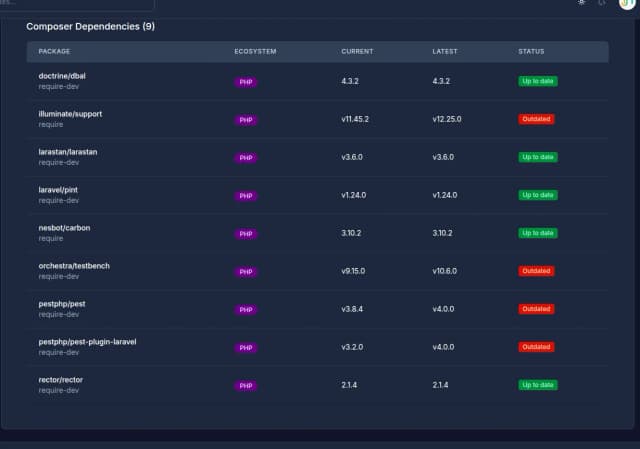640x449 pixels.
Task: Click Outdated badge for orchestra/testbench
Action: point(537,271)
